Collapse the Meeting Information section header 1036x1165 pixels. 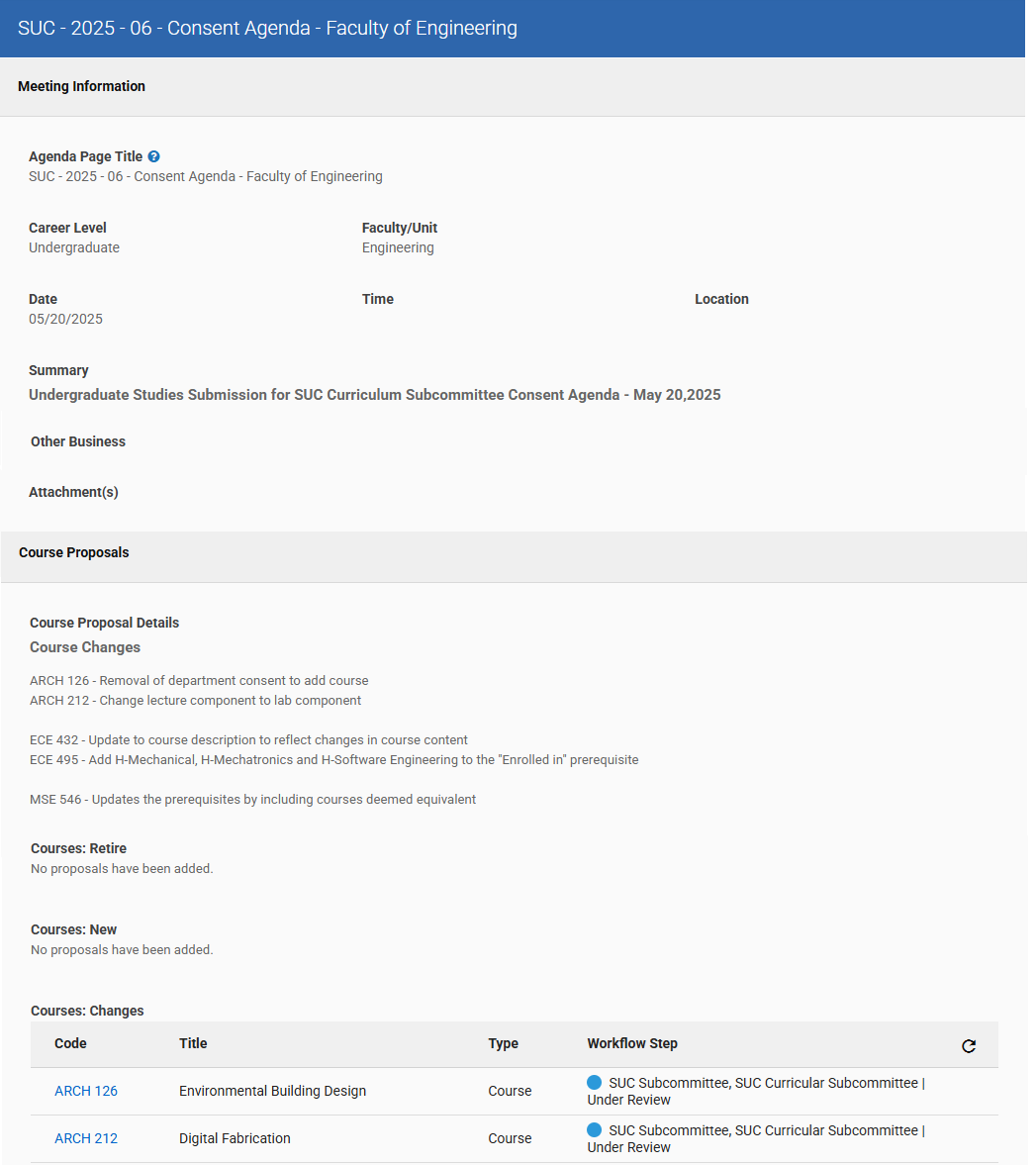(x=81, y=86)
